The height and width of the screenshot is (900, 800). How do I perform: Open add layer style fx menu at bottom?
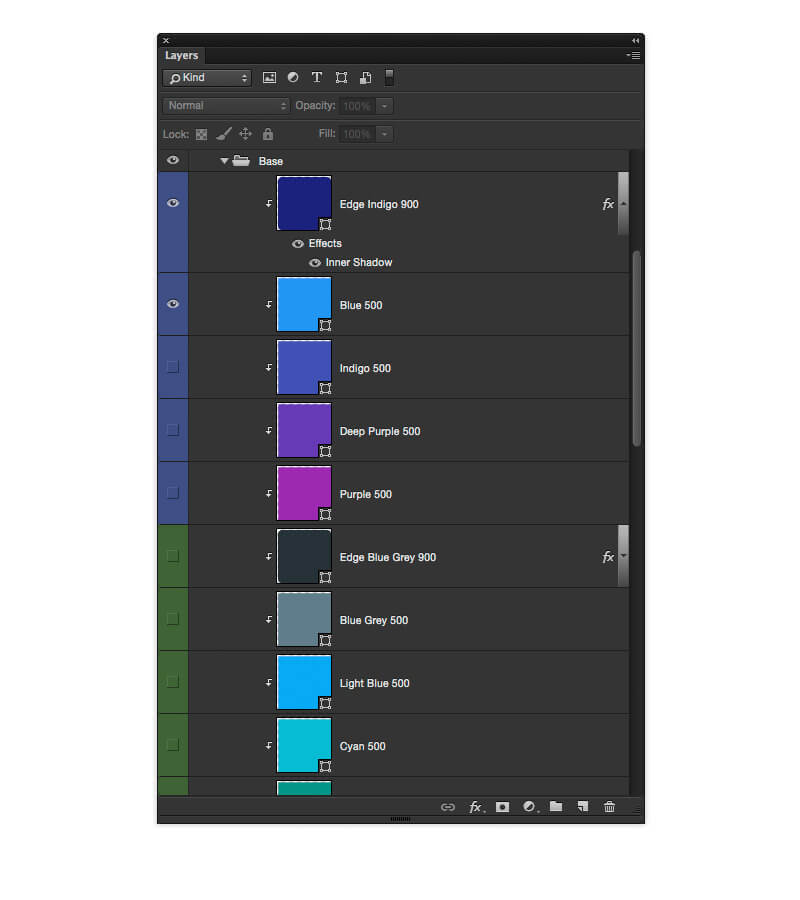(x=476, y=807)
